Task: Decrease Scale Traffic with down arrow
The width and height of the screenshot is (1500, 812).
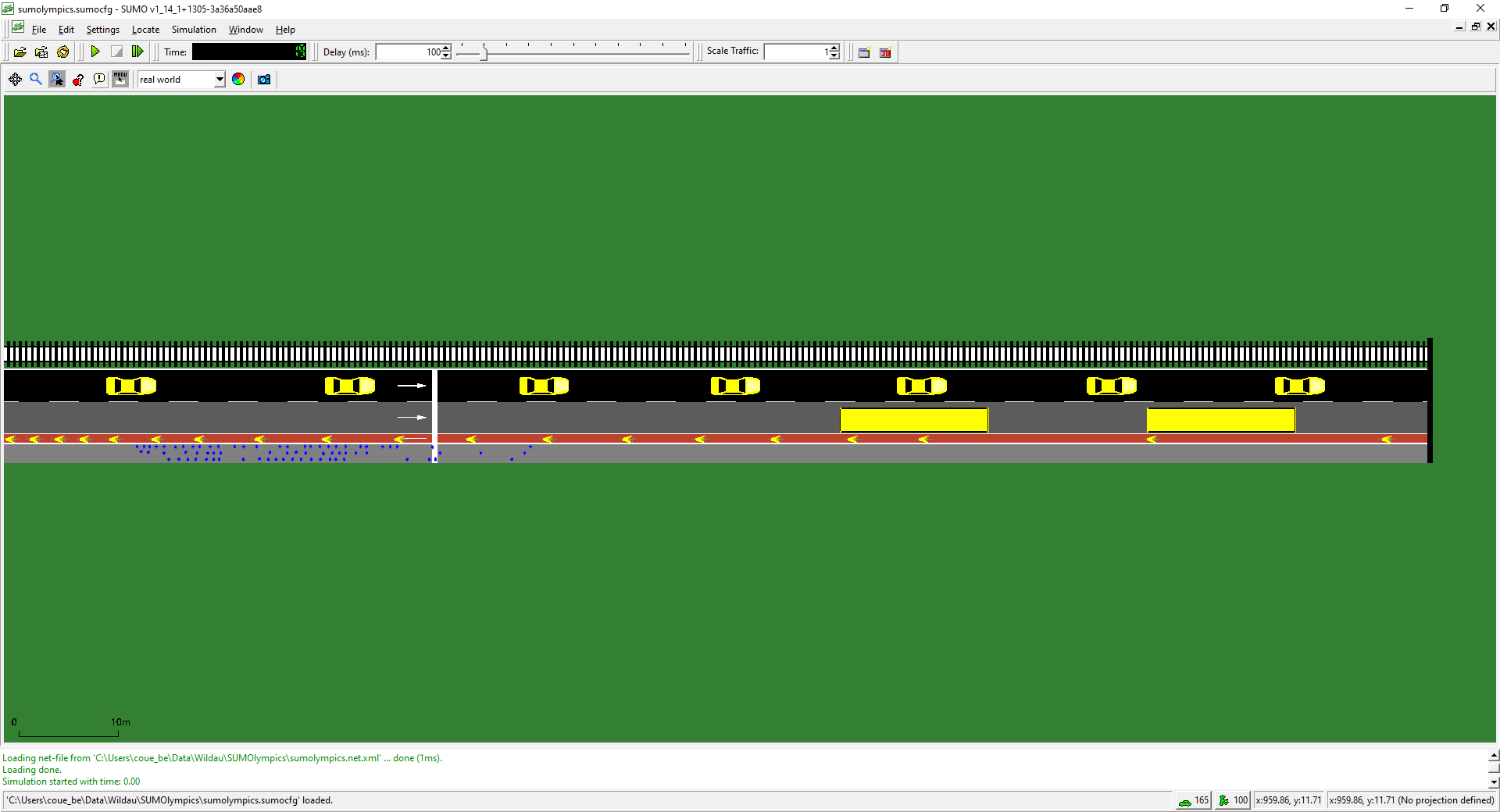Action: coord(834,56)
